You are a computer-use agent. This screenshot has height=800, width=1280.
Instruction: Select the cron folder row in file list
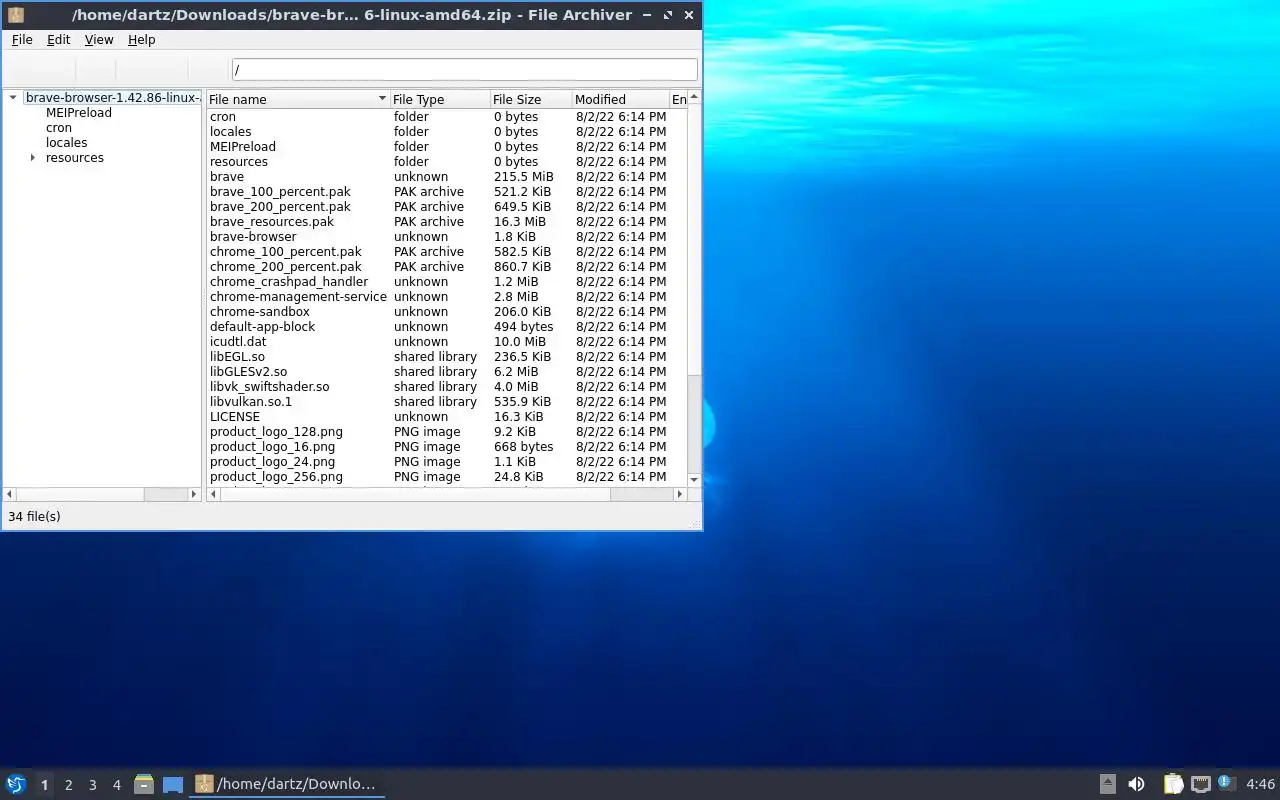(x=446, y=117)
